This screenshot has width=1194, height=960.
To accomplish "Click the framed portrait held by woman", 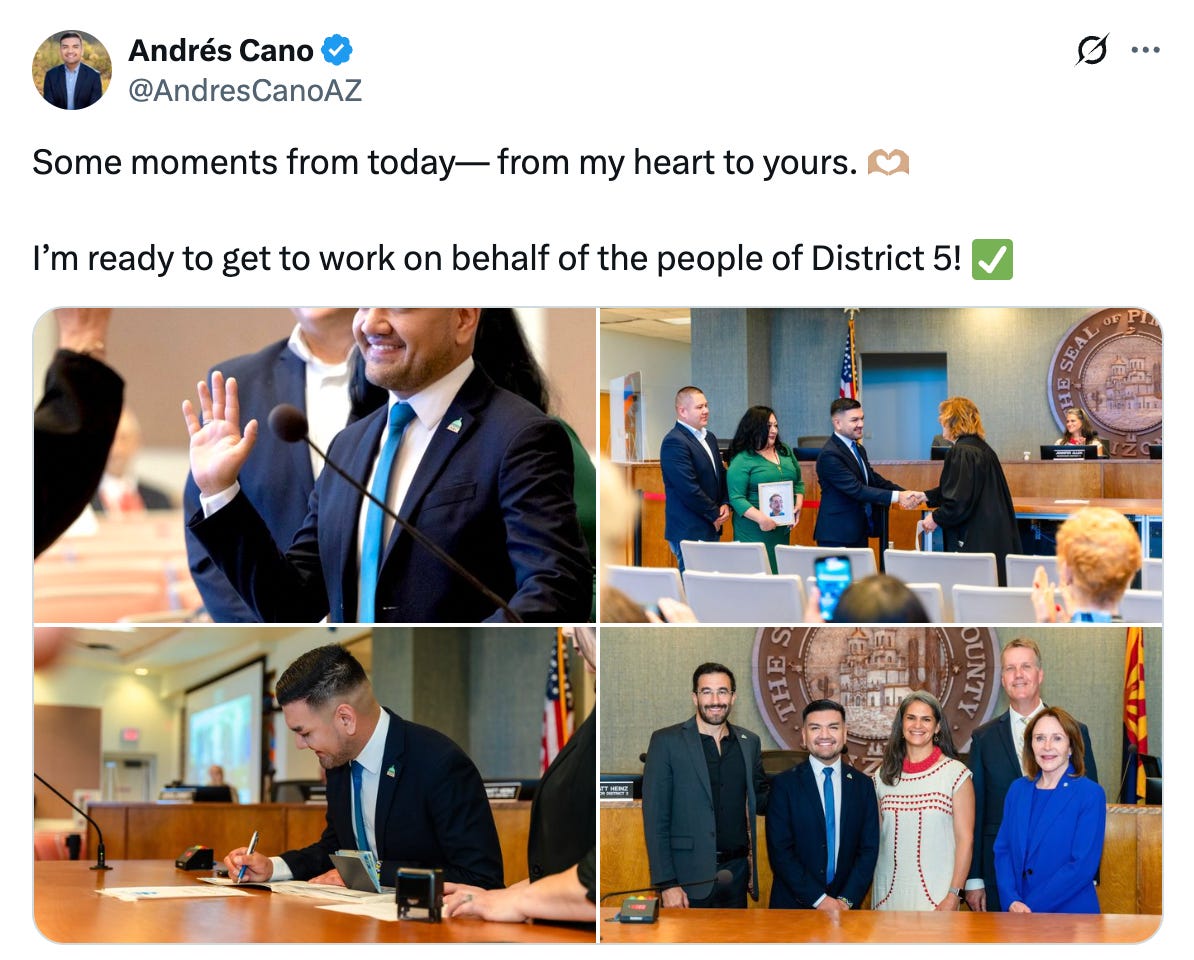I will (776, 503).
